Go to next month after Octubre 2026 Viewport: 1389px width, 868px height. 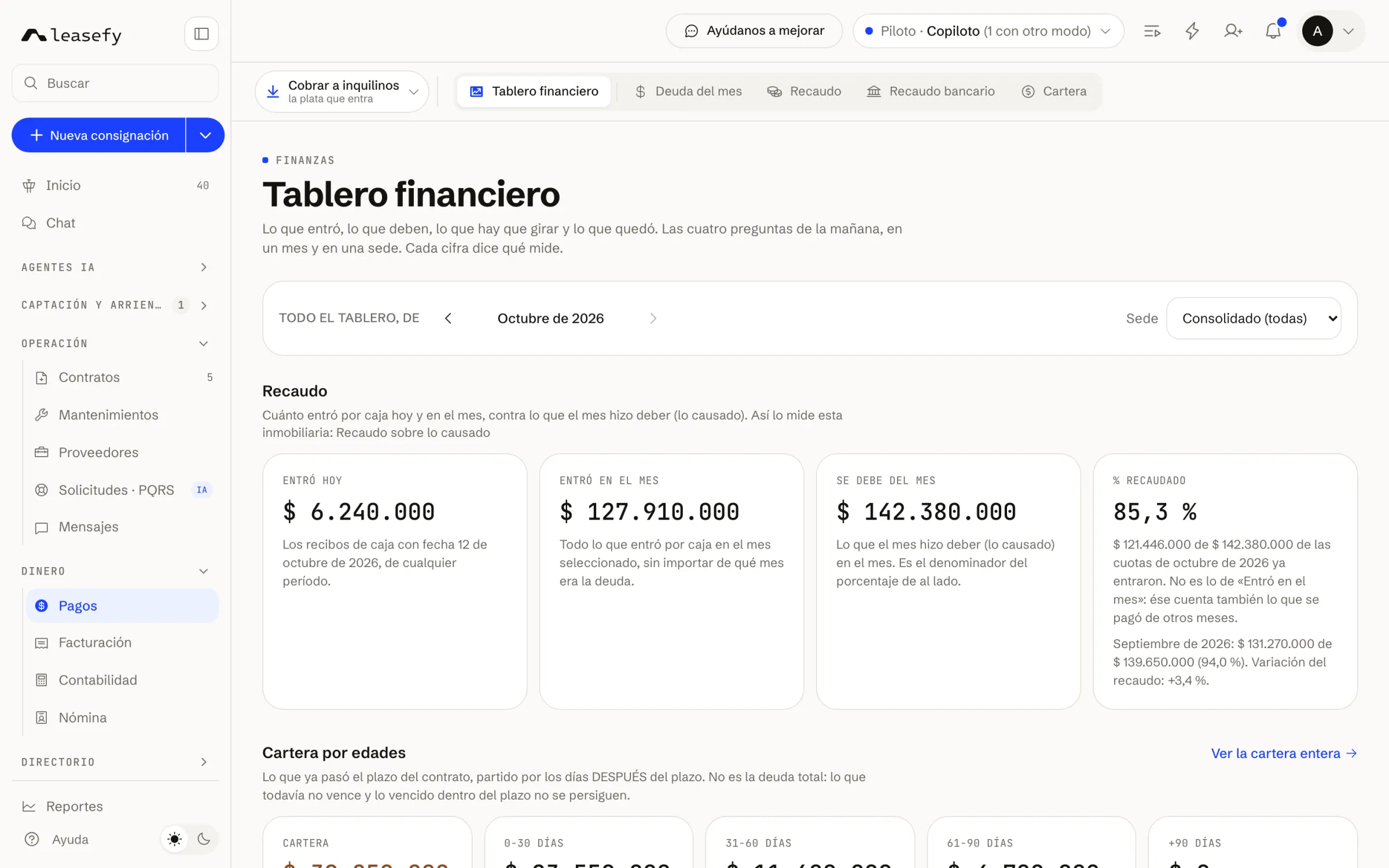653,318
